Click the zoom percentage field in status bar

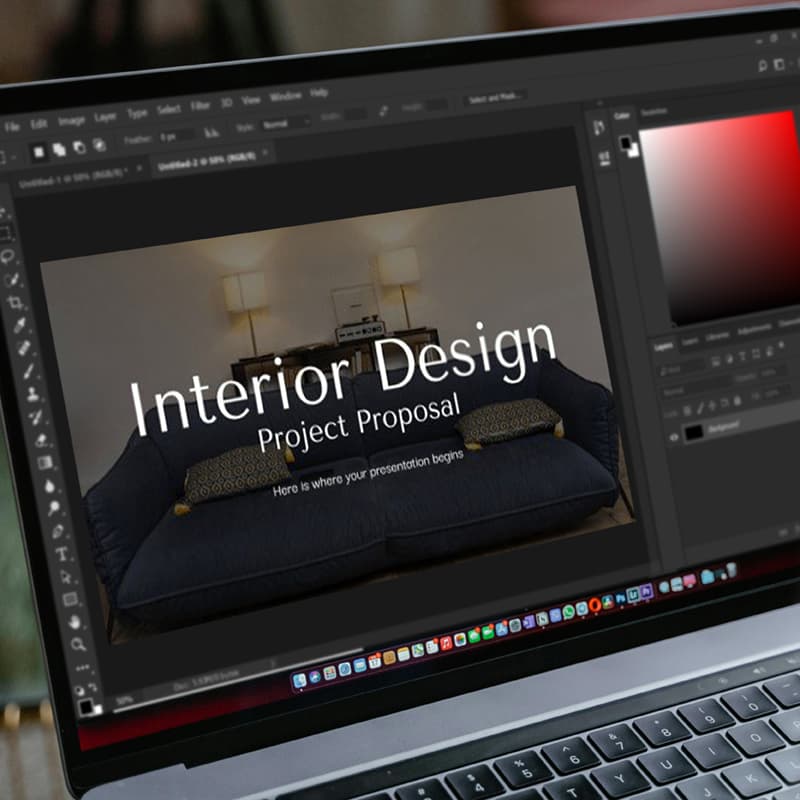pyautogui.click(x=124, y=700)
